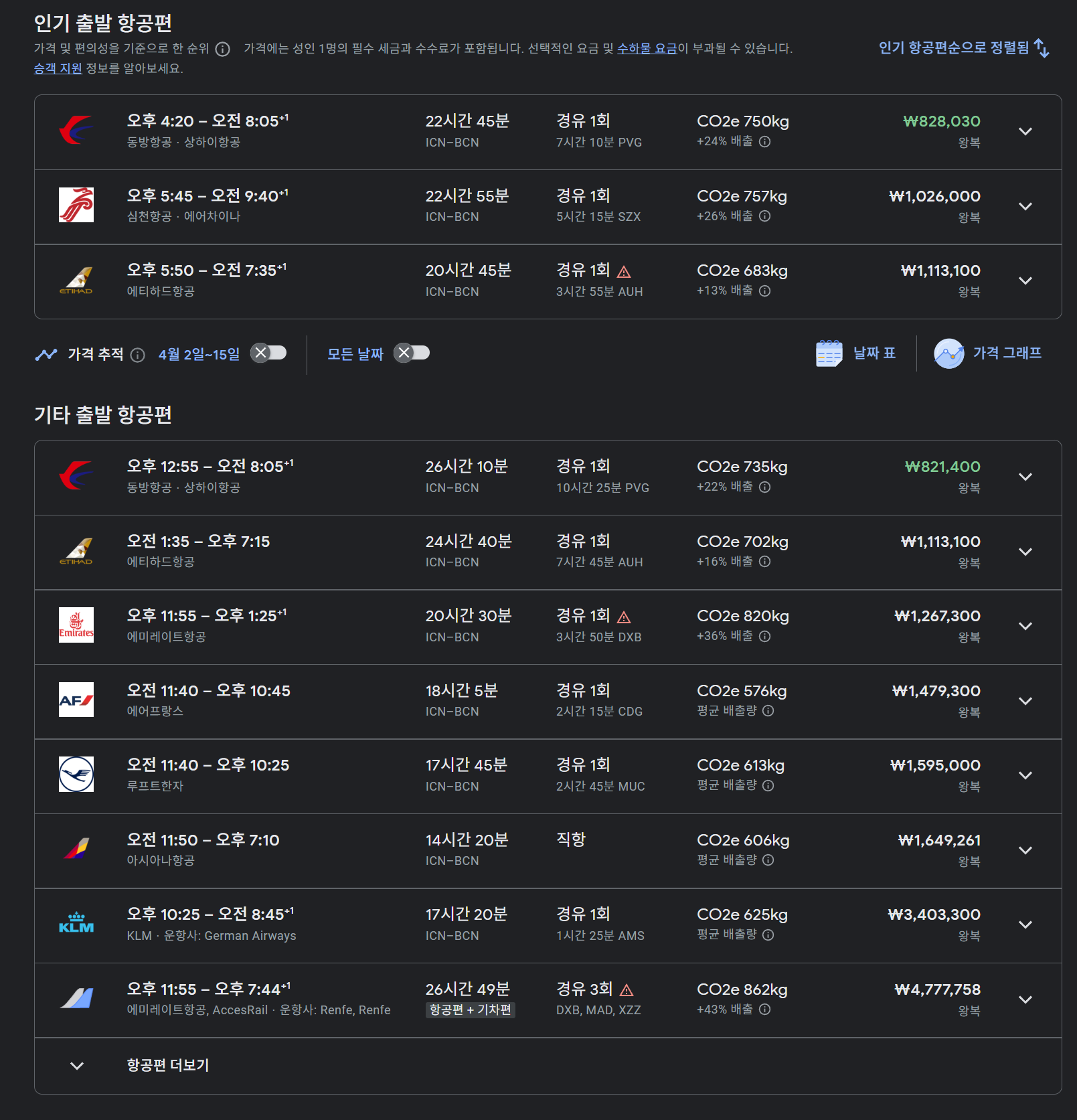Expand the ₩828,030 China Eastern flight details
This screenshot has width=1077, height=1120.
[1025, 131]
